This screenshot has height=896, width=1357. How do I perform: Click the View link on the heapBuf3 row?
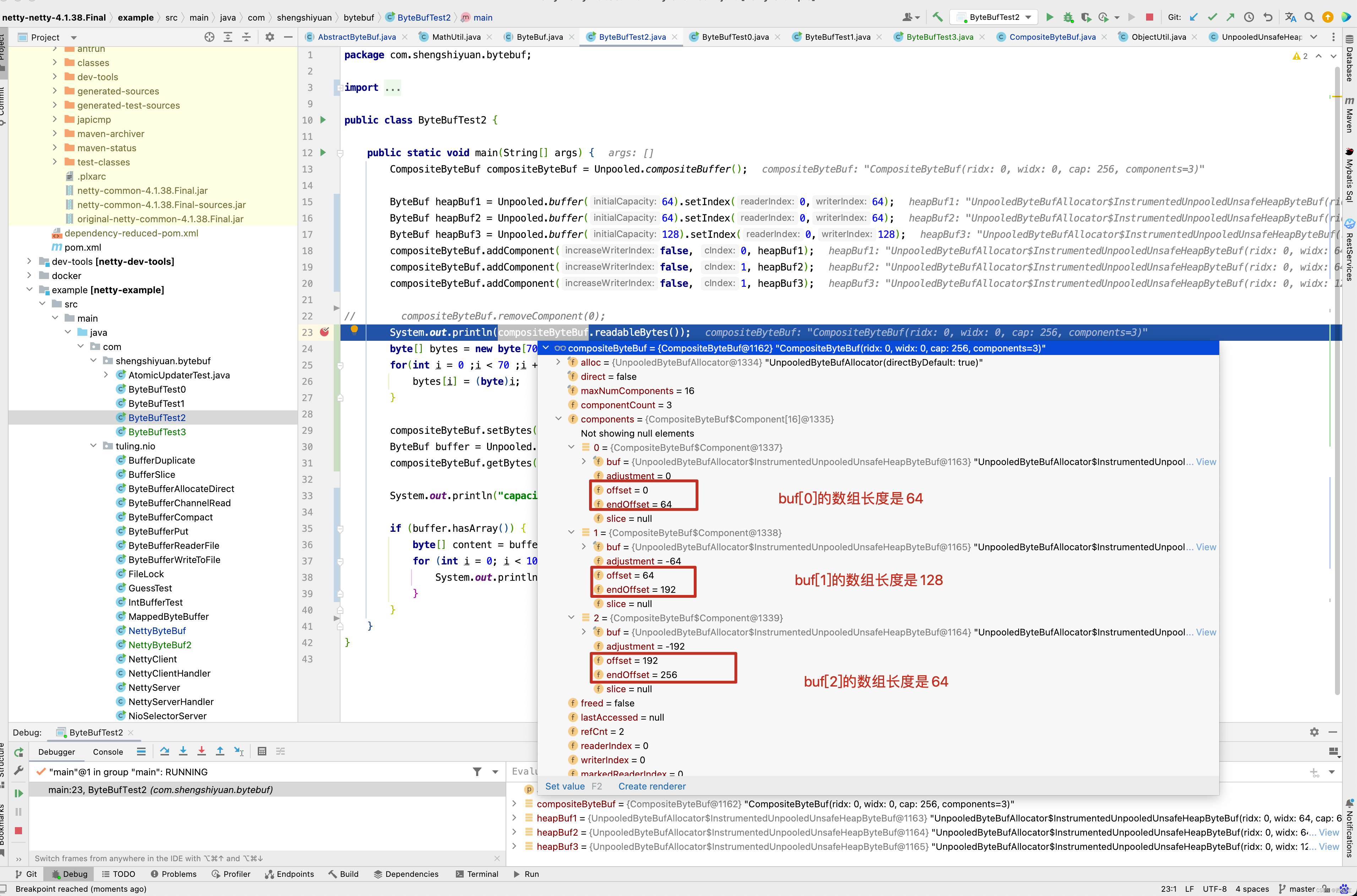(1329, 847)
